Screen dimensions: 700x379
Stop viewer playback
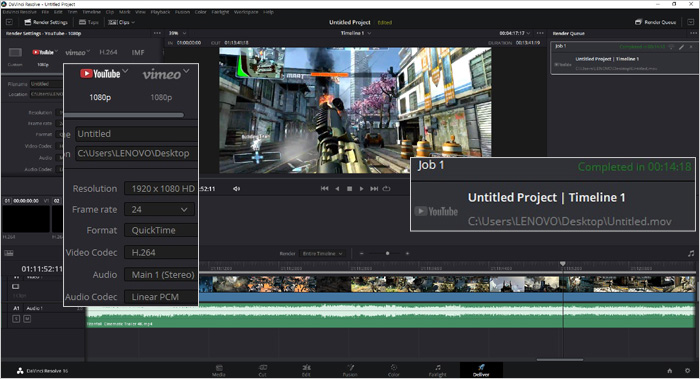[x=350, y=189]
